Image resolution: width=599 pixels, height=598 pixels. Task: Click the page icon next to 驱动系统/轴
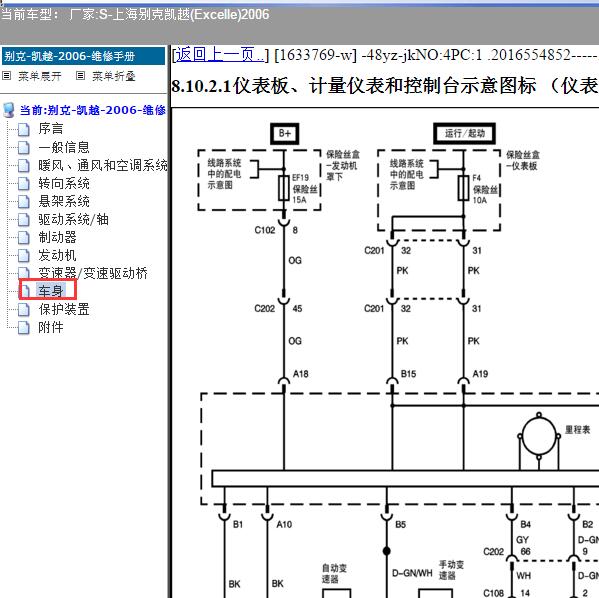24,219
